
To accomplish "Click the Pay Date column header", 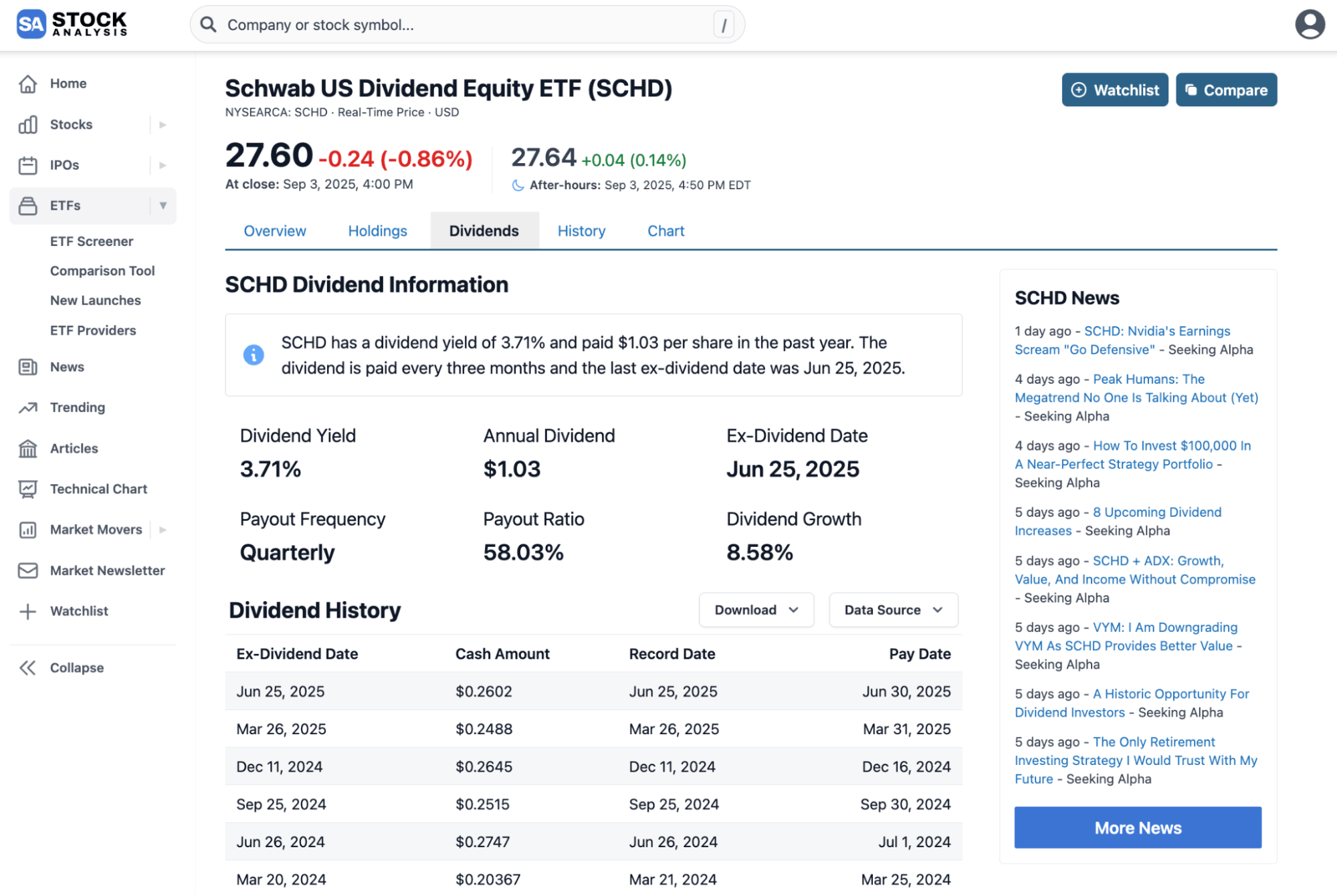I will coord(920,654).
